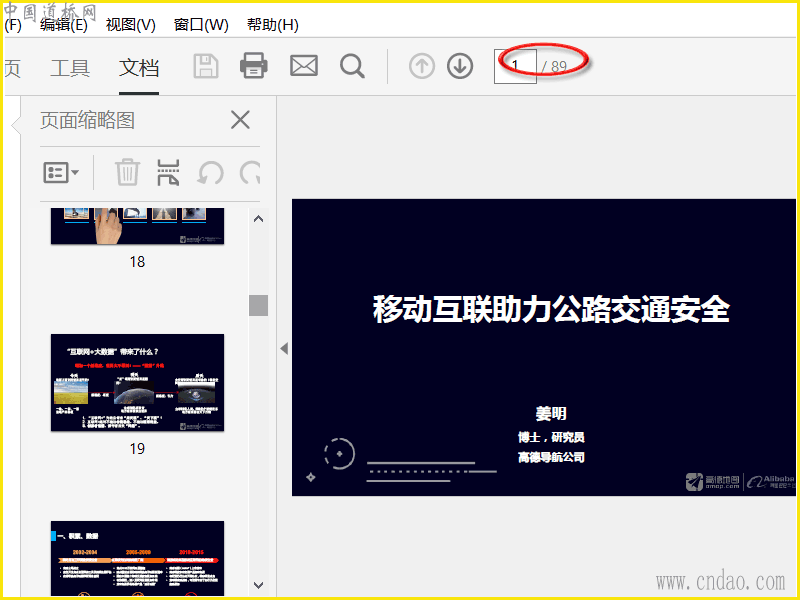This screenshot has height=600, width=800.
Task: Click the text 博士，研究员
Action: (551, 437)
